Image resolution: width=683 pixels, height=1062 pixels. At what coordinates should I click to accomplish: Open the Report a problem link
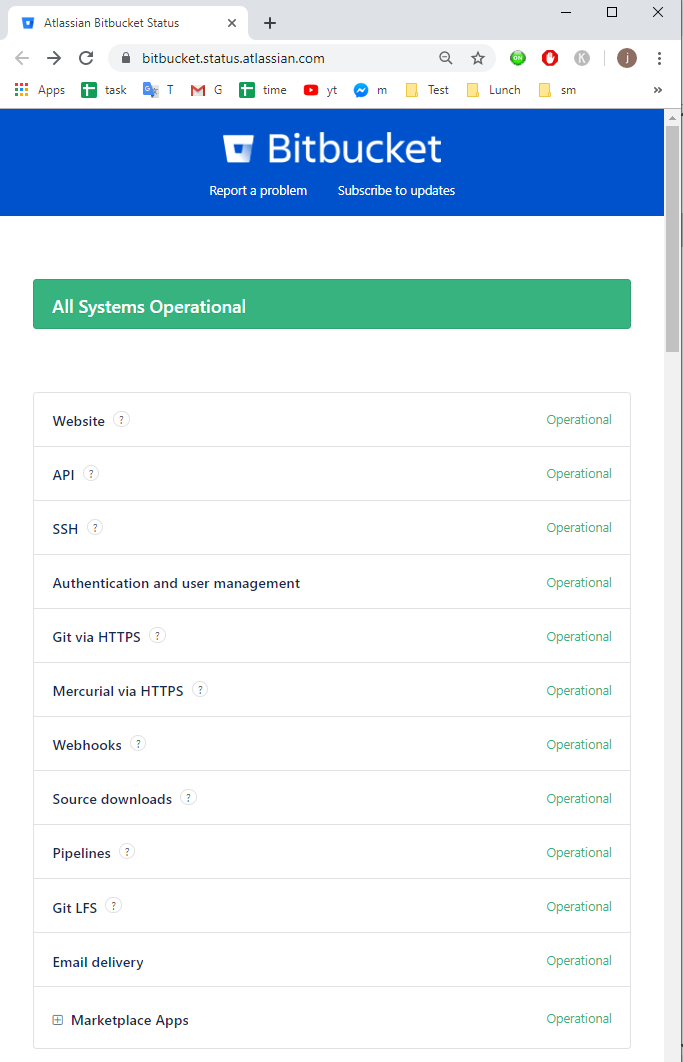coord(258,191)
